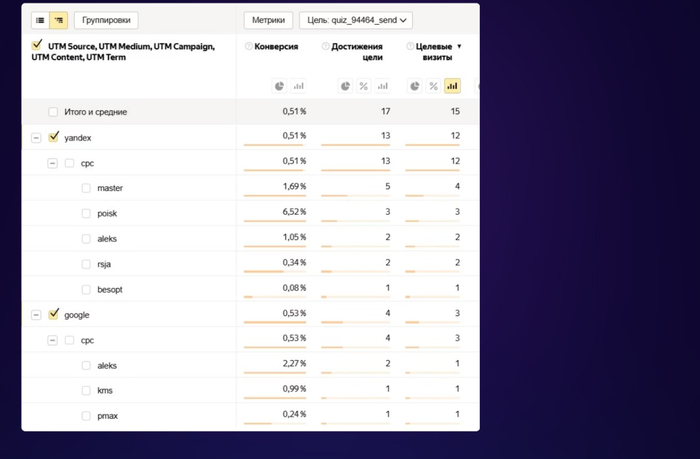Show percent view for Достижения цели
The image size is (700, 459).
coord(363,86)
